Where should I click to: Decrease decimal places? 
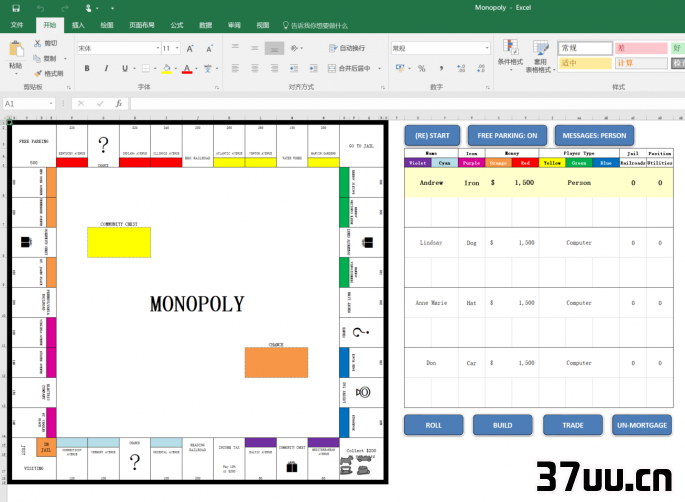pyautogui.click(x=481, y=68)
